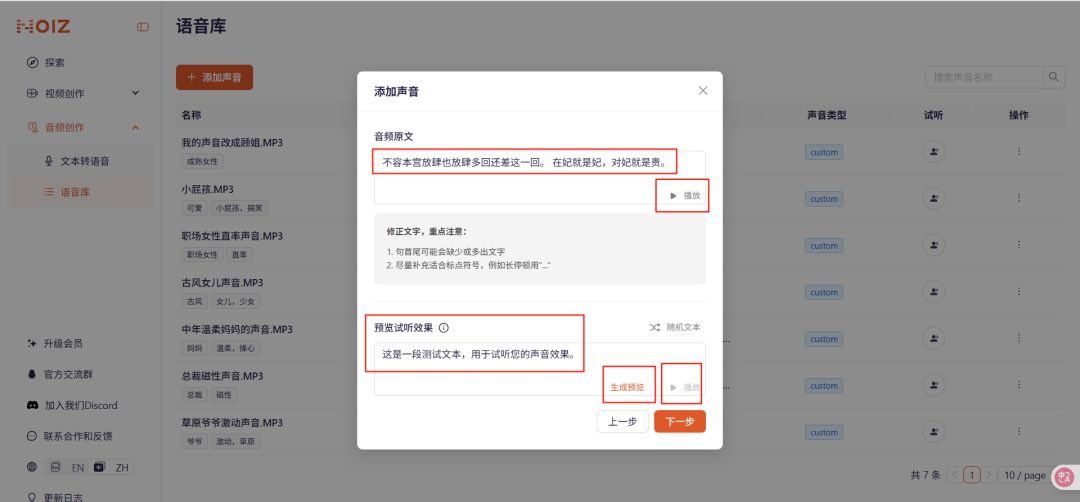Preview voice 小屁孩.MP3
Image resolution: width=1080 pixels, height=502 pixels.
point(933,199)
